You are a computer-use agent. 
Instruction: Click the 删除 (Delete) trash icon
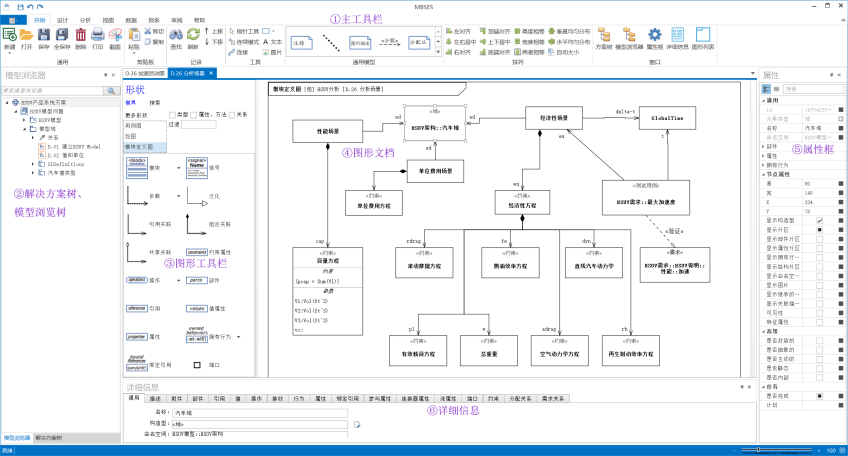(x=80, y=36)
